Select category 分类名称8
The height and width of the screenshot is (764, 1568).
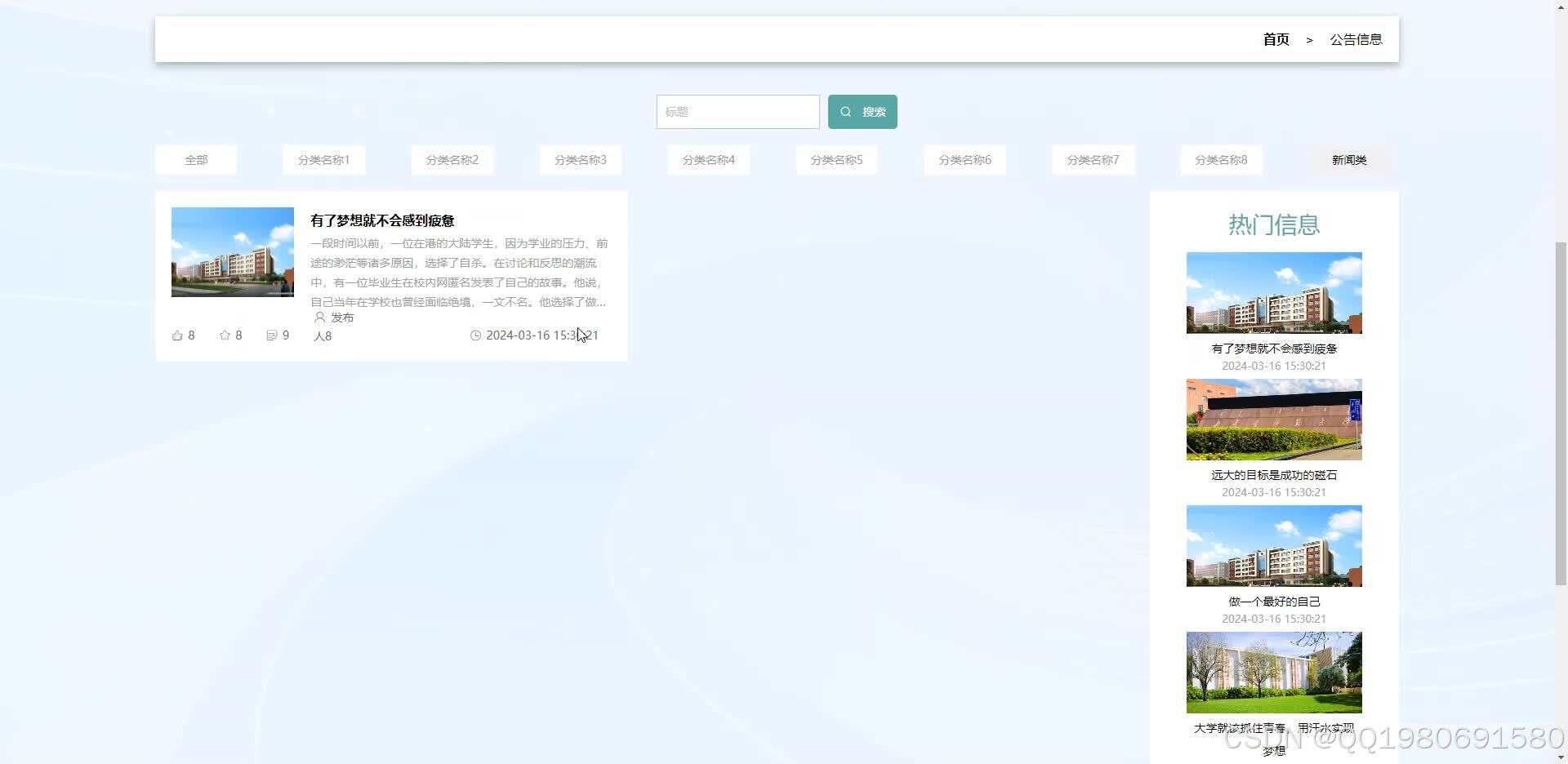click(1221, 159)
